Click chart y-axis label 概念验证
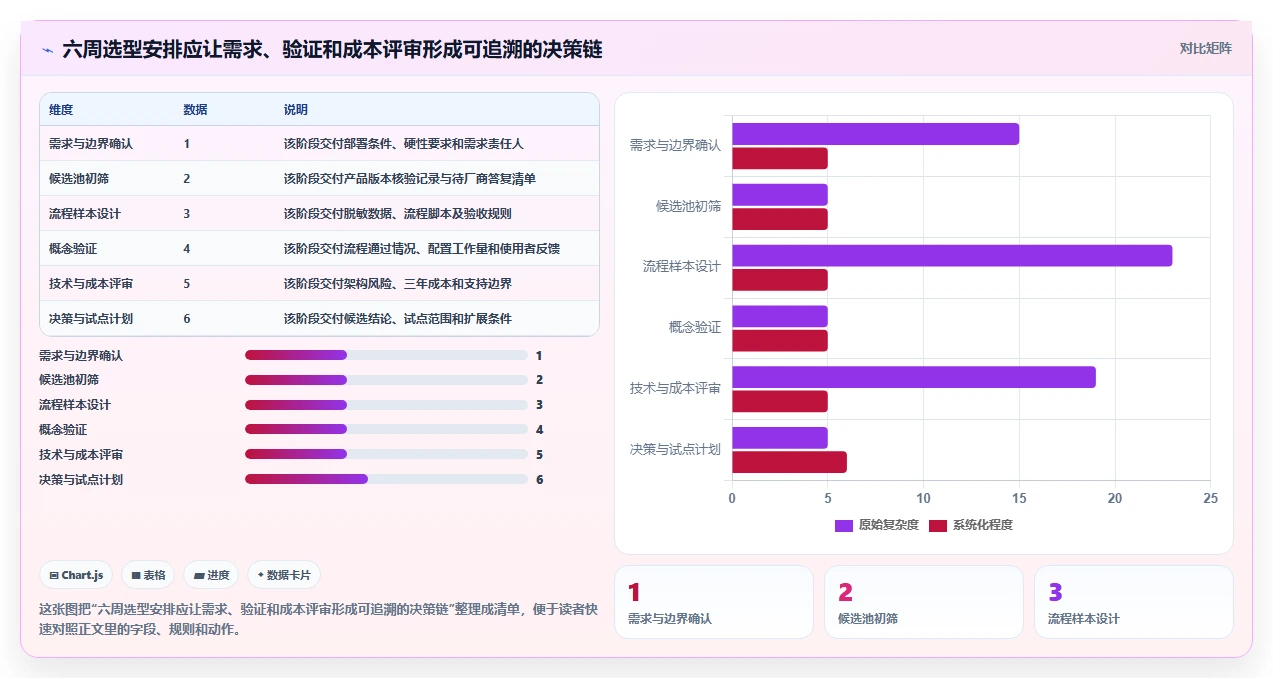This screenshot has width=1273, height=678. point(695,327)
